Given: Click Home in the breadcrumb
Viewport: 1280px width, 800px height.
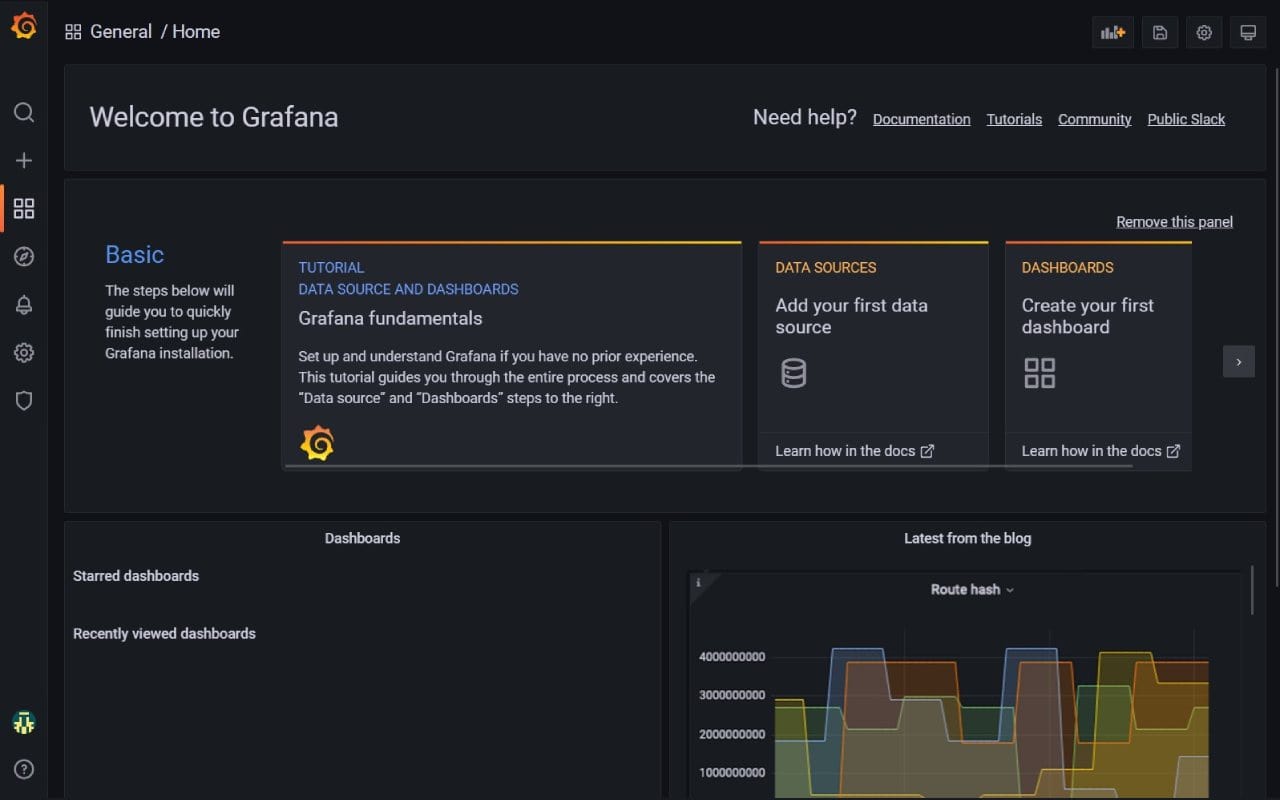Looking at the screenshot, I should tap(195, 31).
